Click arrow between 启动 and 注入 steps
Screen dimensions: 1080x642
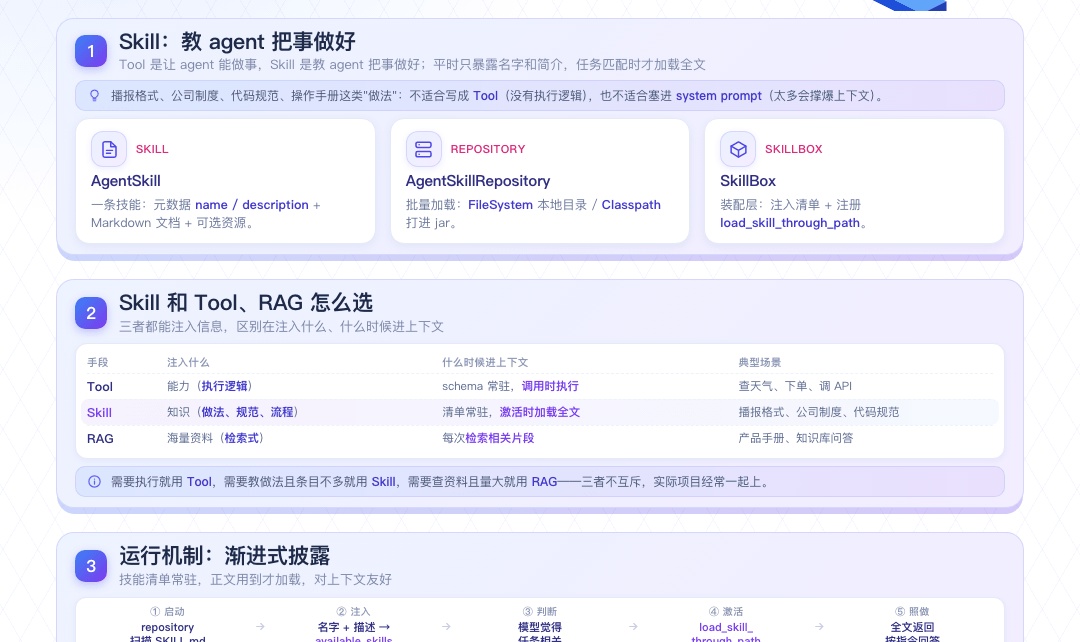pos(260,627)
